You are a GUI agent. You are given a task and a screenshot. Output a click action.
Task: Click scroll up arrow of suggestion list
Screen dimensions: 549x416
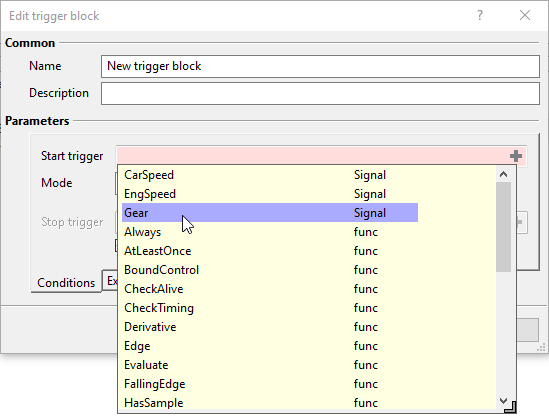tap(503, 174)
